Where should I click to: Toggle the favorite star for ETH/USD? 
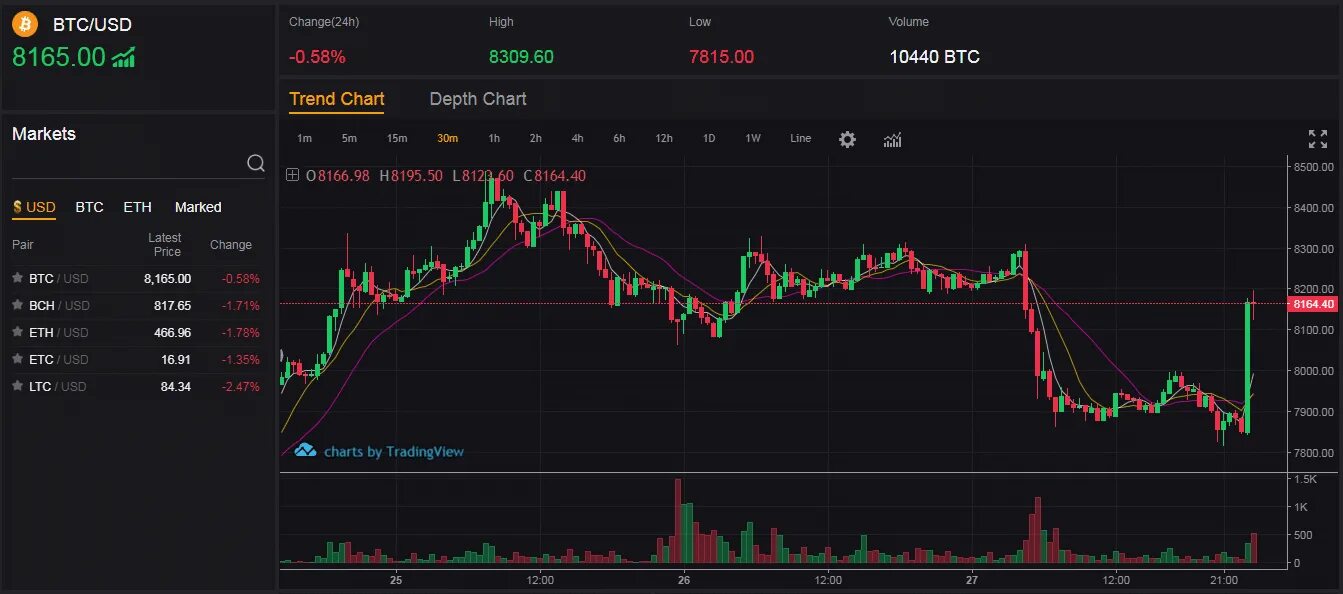(x=17, y=332)
